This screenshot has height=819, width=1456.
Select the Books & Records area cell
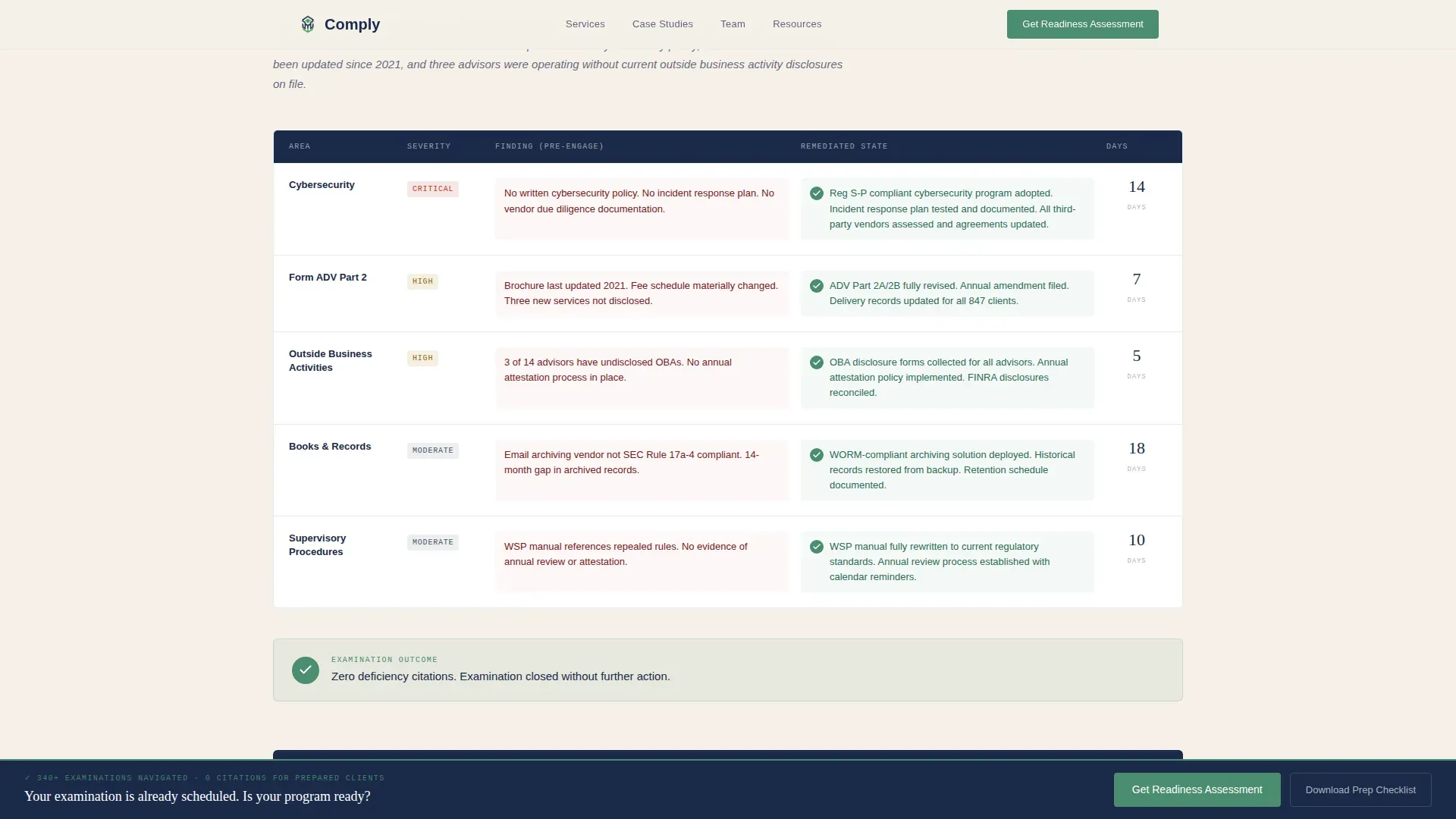(x=330, y=447)
